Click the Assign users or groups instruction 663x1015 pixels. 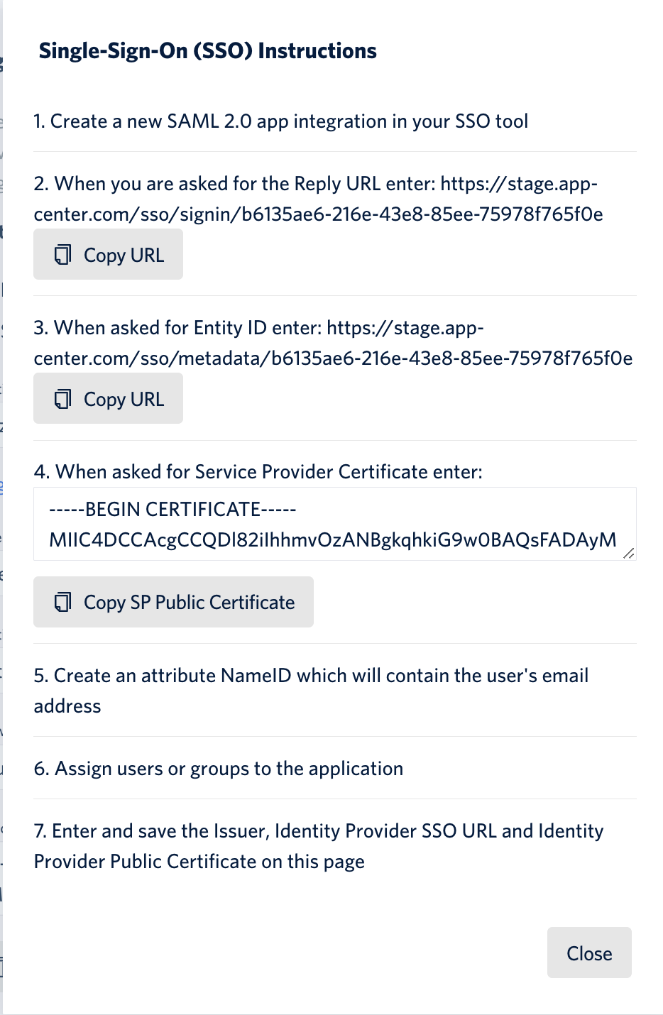(x=218, y=769)
